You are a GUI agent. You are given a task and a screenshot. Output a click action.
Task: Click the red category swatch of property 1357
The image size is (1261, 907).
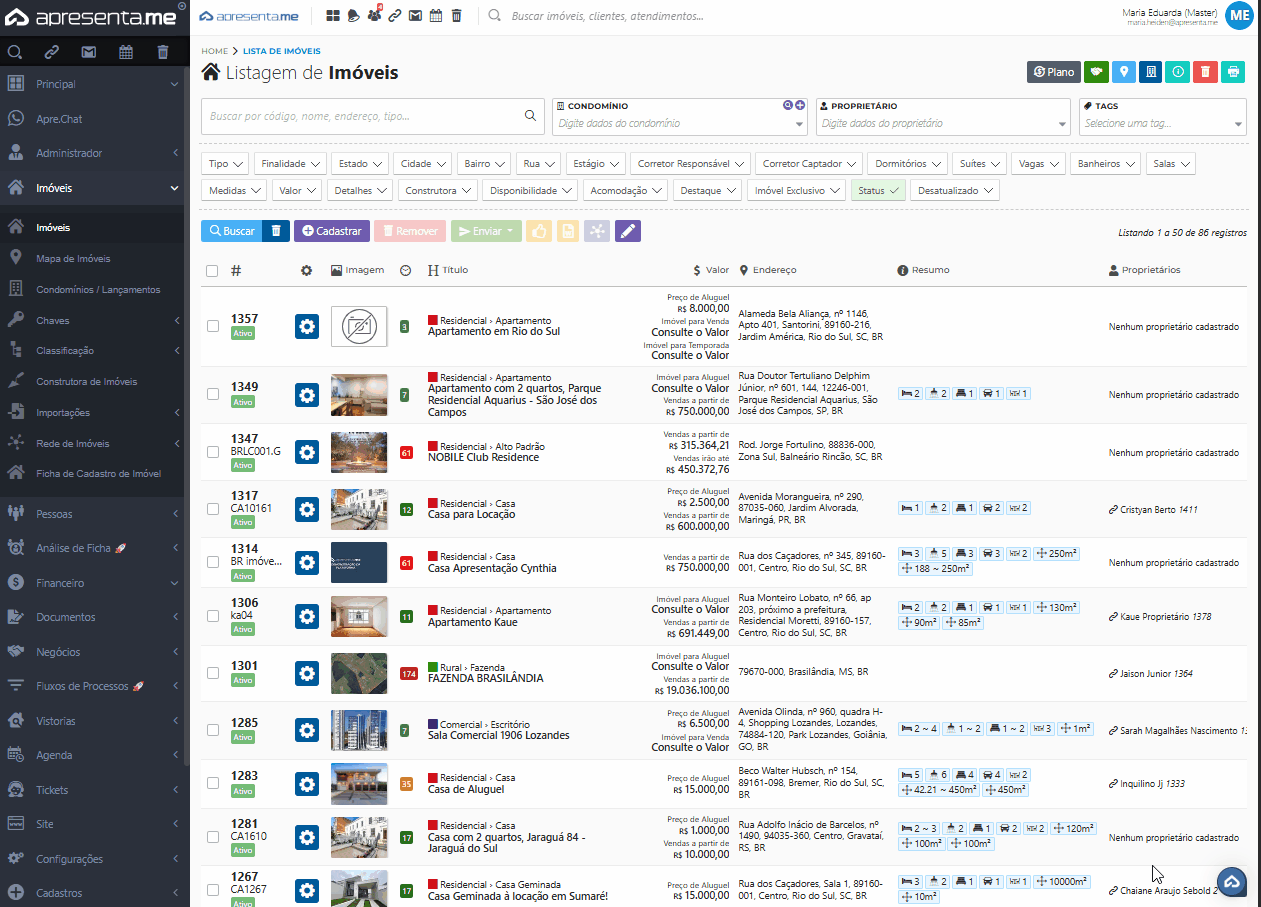coord(432,321)
